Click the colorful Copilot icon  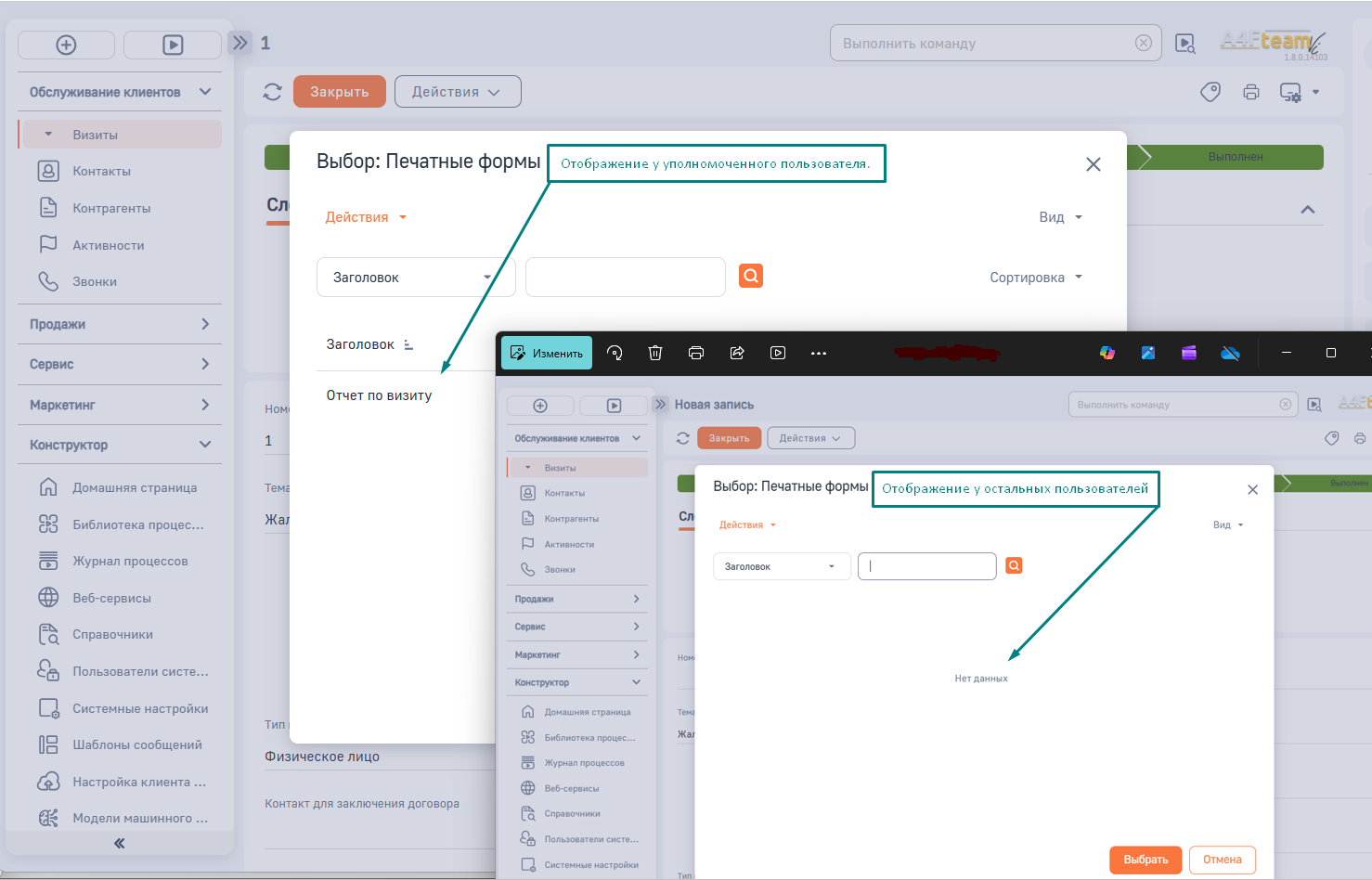point(1107,353)
